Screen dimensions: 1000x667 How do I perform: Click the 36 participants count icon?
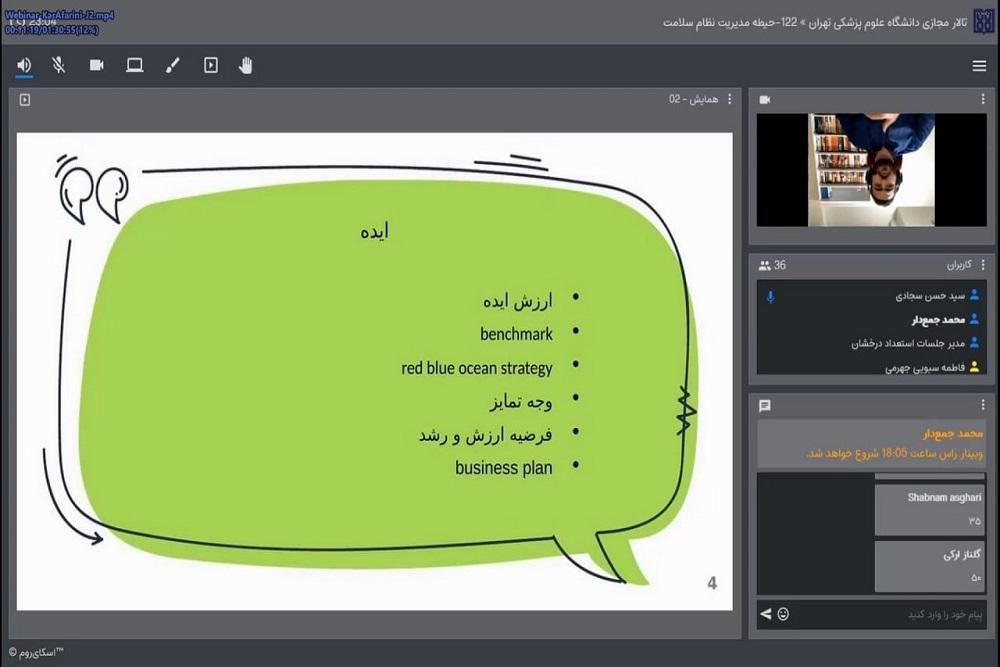(765, 265)
